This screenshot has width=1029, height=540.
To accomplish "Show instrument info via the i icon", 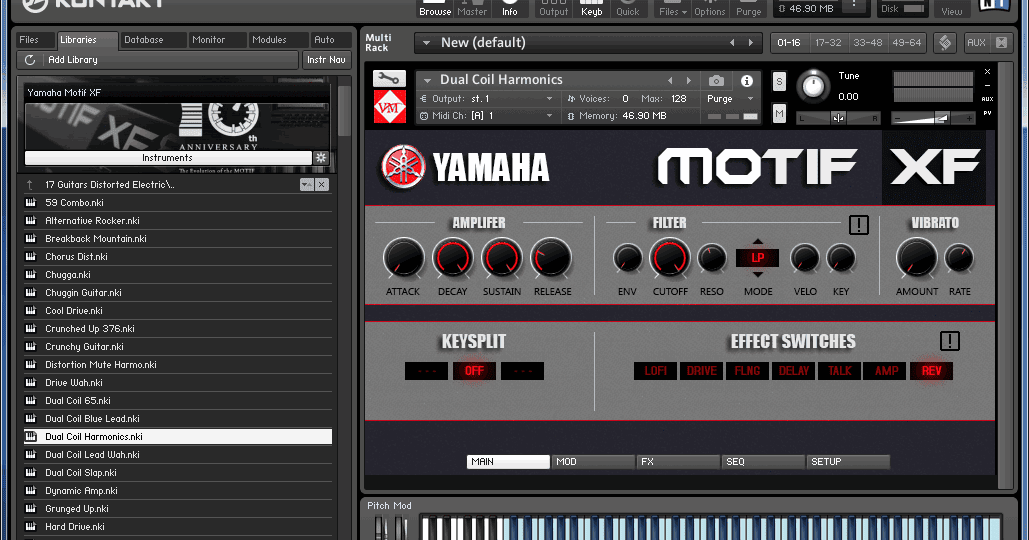I will (747, 81).
